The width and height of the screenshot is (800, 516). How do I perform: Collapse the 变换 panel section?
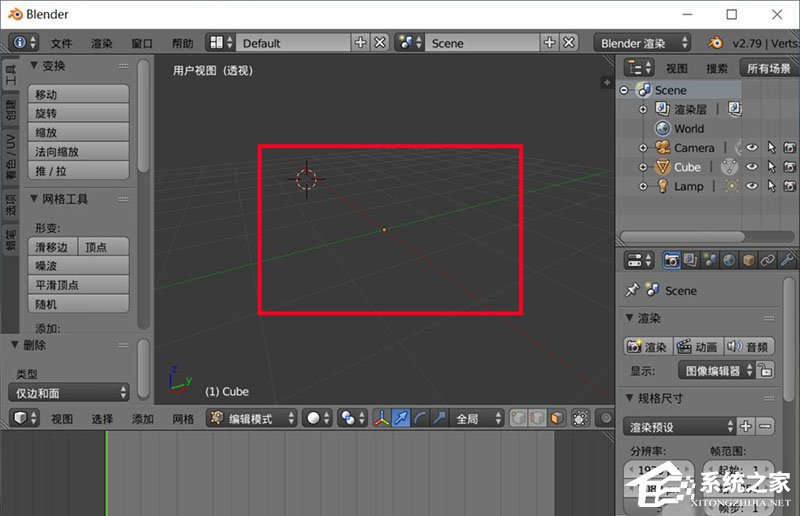34,66
